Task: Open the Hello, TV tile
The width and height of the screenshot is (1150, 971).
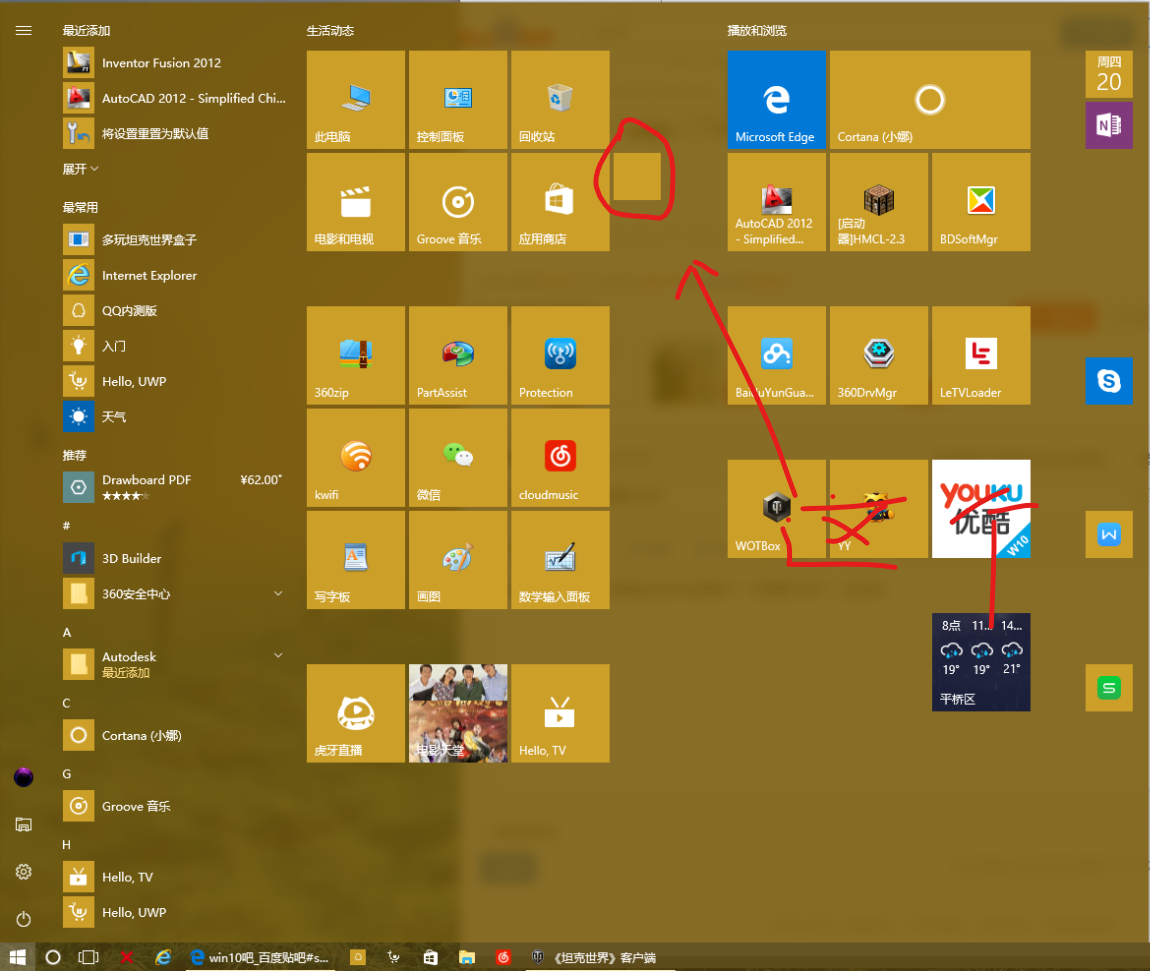Action: 560,714
